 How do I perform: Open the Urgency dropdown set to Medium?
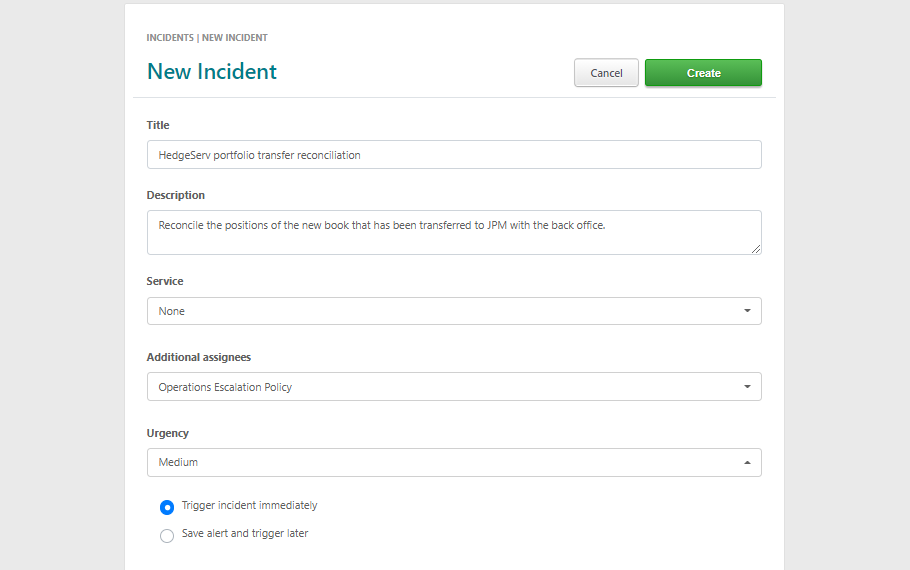454,462
